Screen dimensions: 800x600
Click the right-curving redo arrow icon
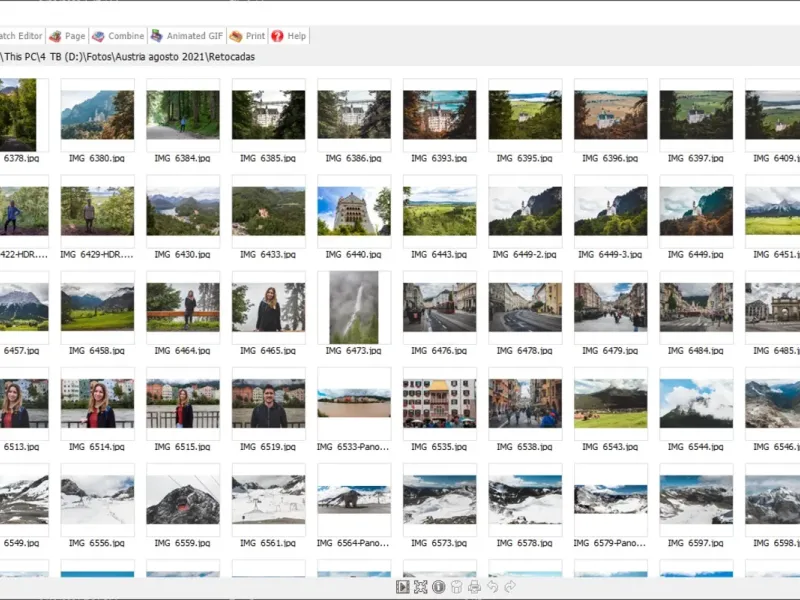click(510, 587)
